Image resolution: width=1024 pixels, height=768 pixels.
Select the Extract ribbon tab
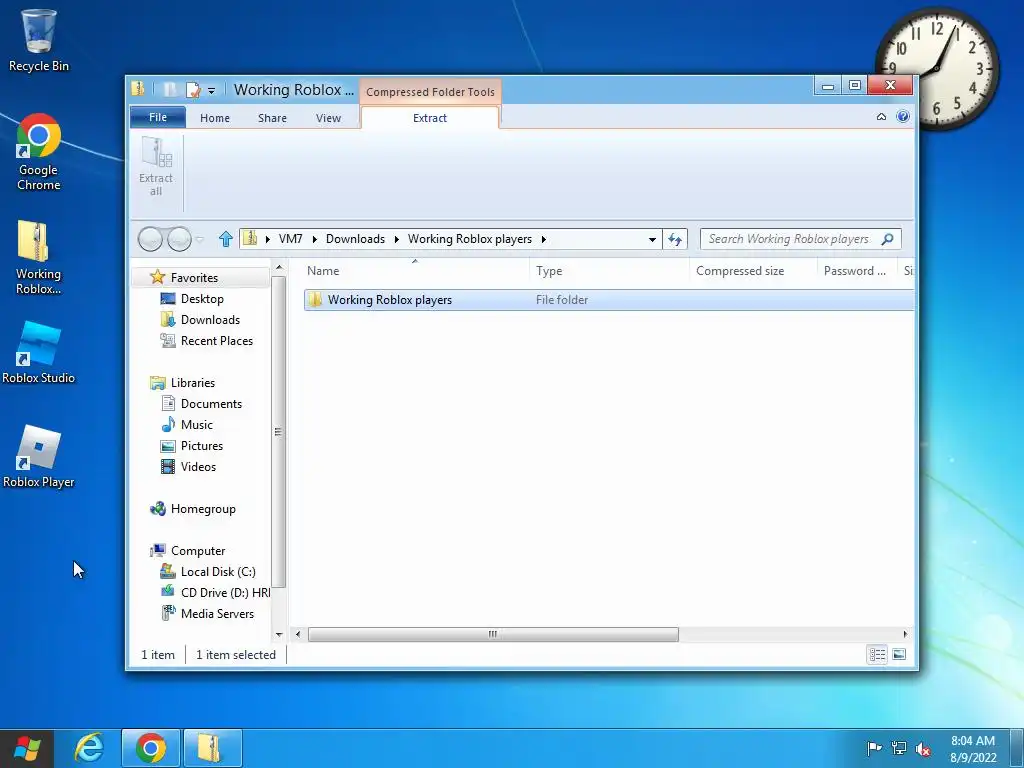(430, 118)
